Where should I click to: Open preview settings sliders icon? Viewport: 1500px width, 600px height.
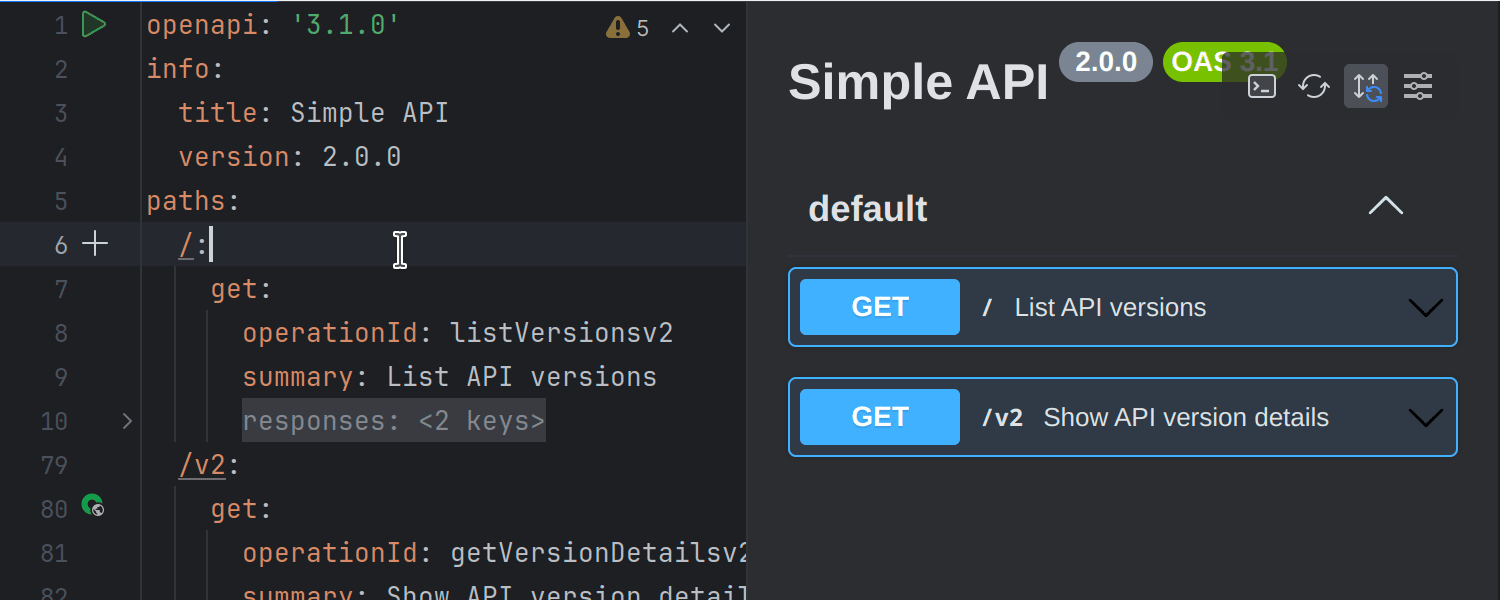click(1418, 86)
